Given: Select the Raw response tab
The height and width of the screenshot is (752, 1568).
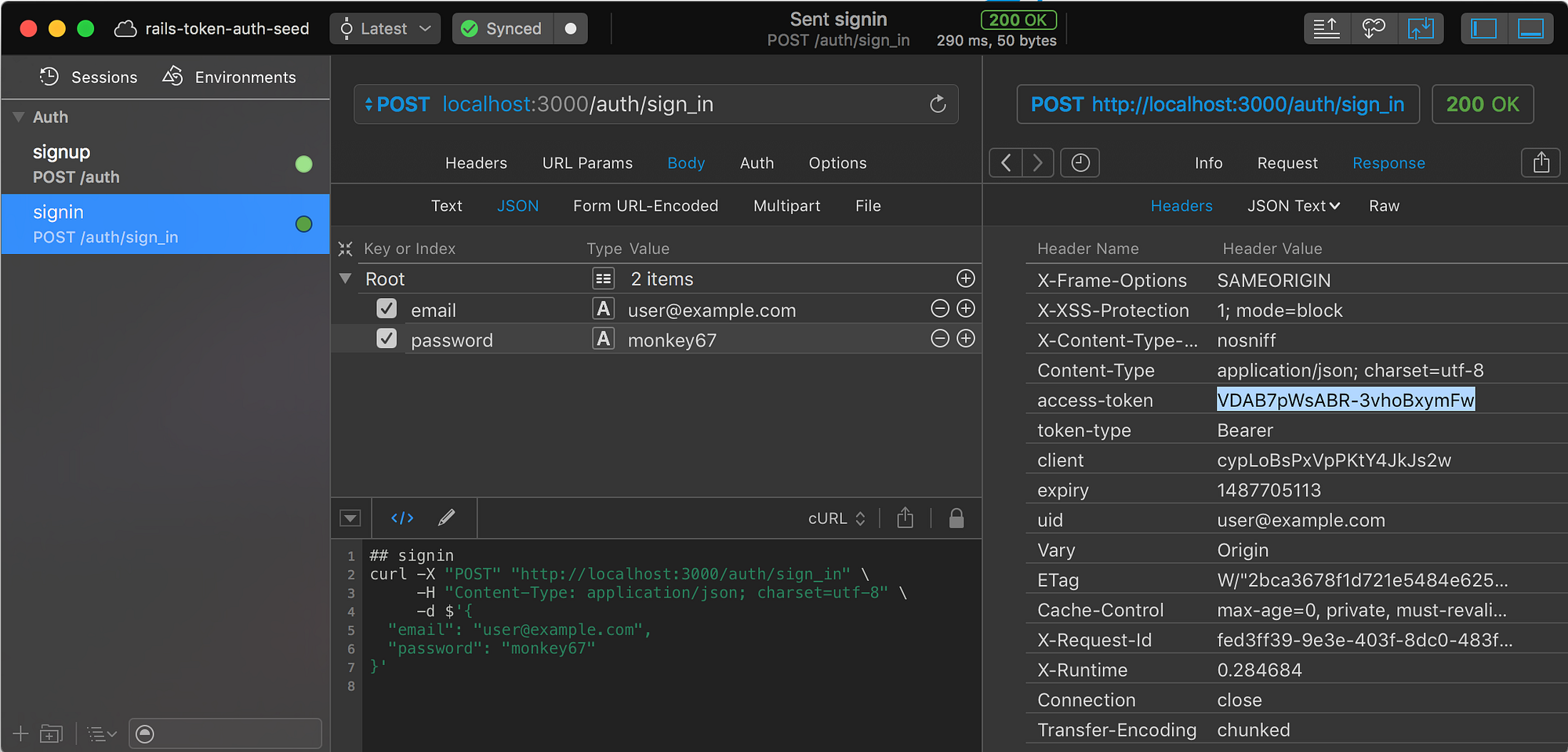Looking at the screenshot, I should (1384, 205).
